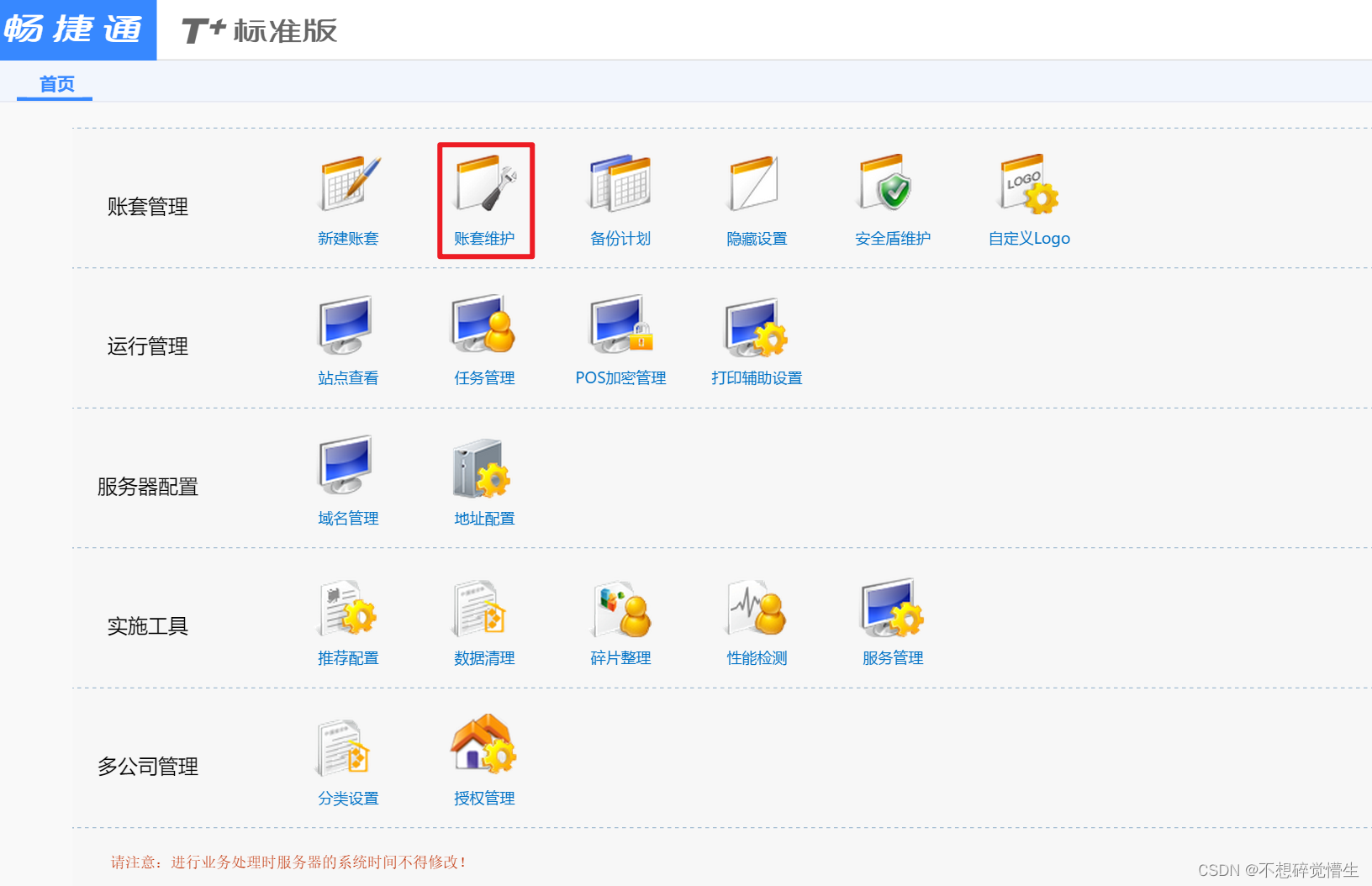Open the 分类设置 document icon
This screenshot has width=1372, height=886.
pos(344,748)
